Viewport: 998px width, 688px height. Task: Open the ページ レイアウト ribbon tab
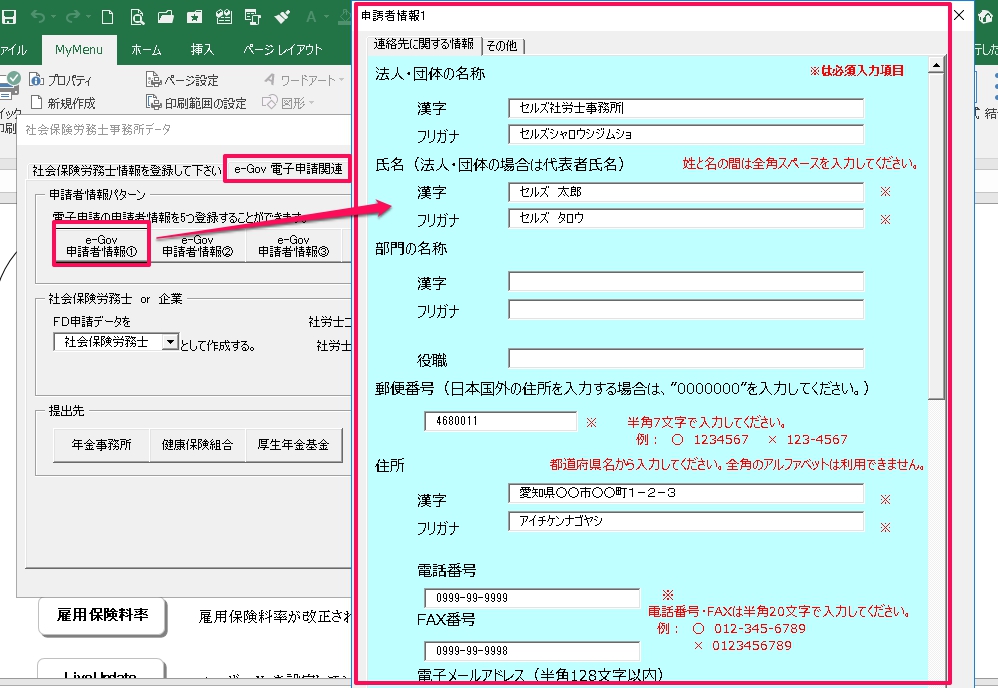283,50
